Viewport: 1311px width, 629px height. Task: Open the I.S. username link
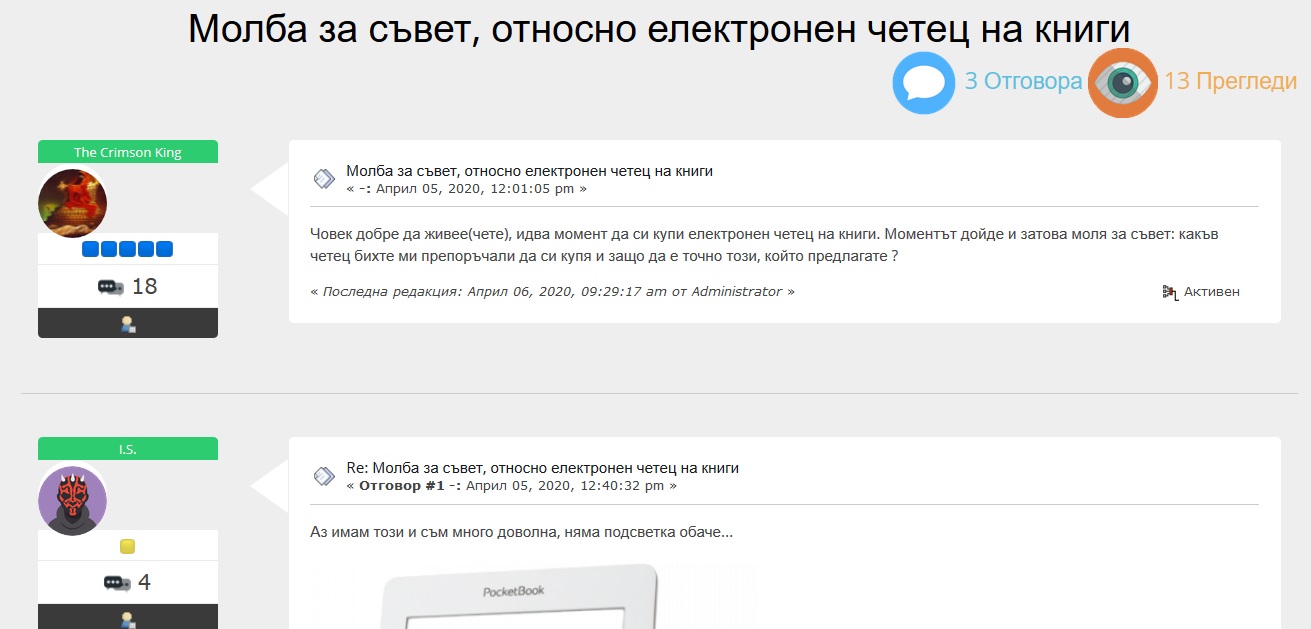tap(128, 449)
